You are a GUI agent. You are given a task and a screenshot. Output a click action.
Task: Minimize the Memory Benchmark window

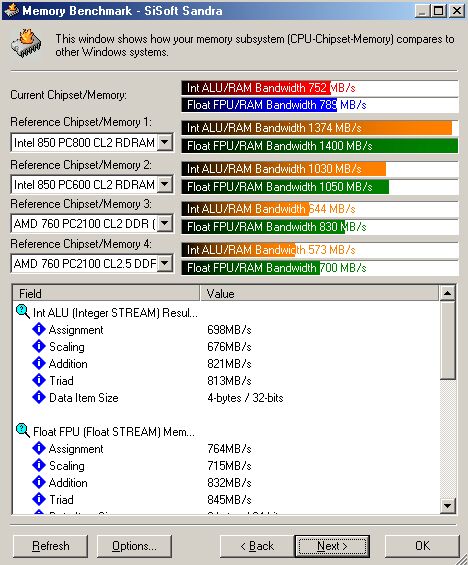422,10
